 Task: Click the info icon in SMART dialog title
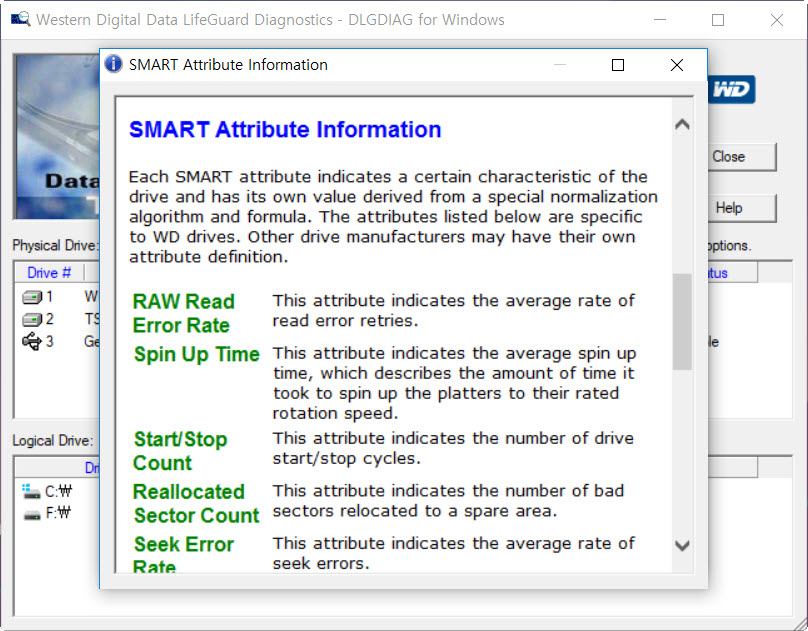(113, 64)
